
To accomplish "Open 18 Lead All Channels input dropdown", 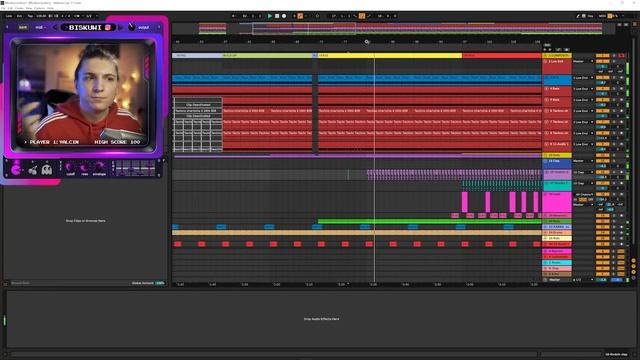I will [584, 194].
